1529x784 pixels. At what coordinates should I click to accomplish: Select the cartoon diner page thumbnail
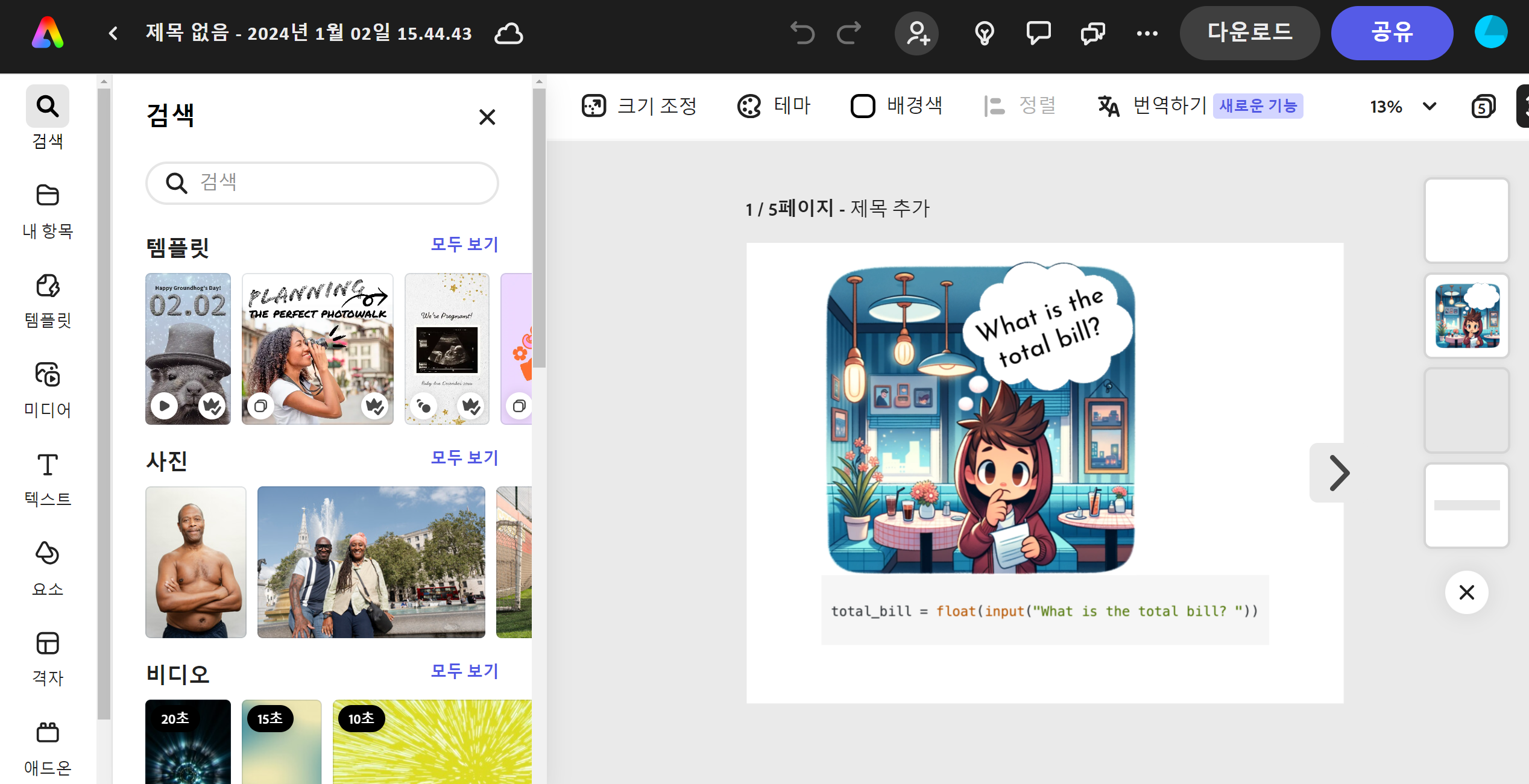(1466, 316)
